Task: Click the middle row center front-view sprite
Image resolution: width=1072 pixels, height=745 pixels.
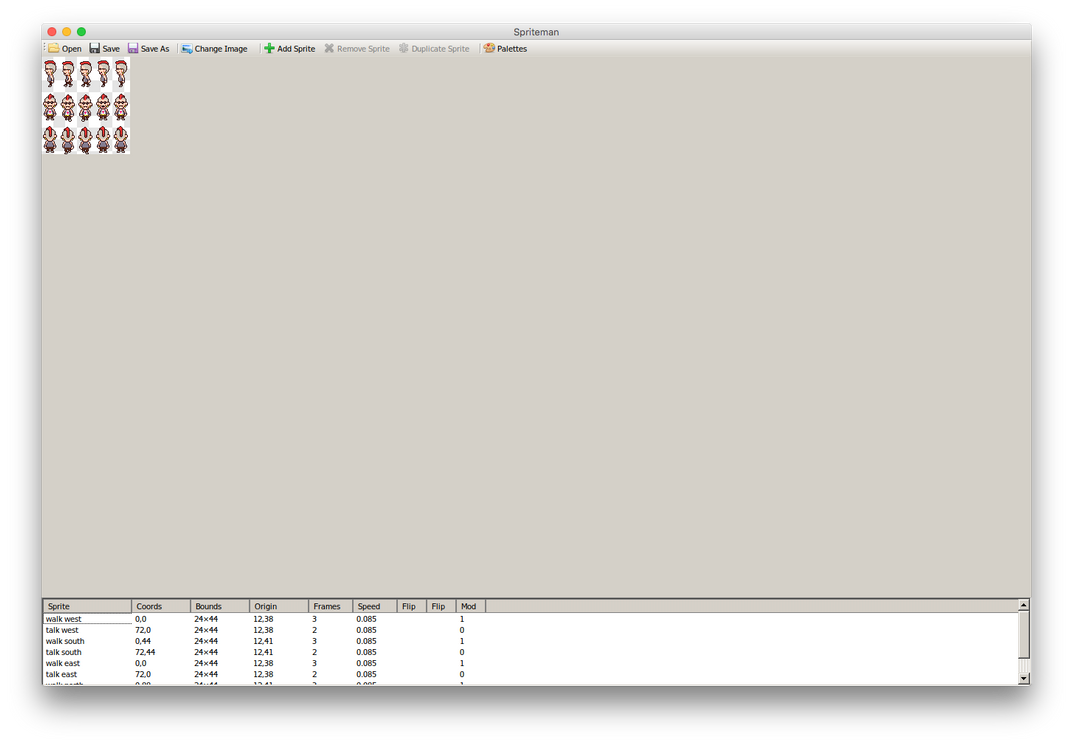Action: (x=85, y=107)
